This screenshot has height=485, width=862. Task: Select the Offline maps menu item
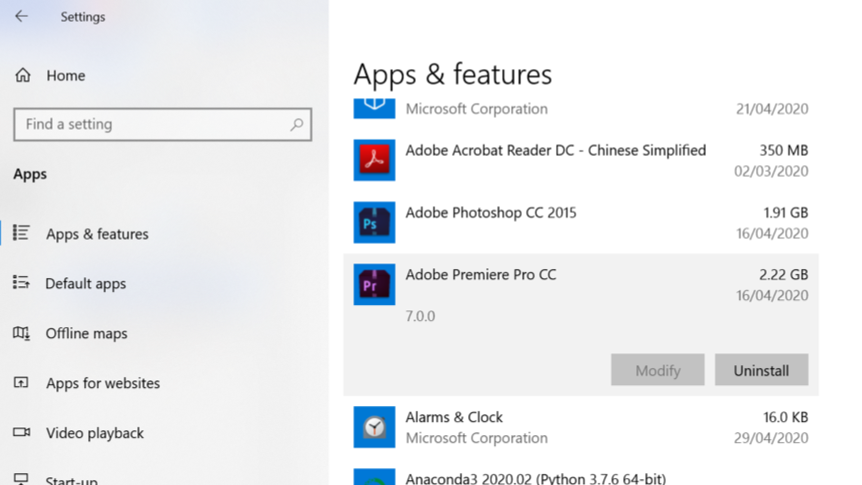86,334
